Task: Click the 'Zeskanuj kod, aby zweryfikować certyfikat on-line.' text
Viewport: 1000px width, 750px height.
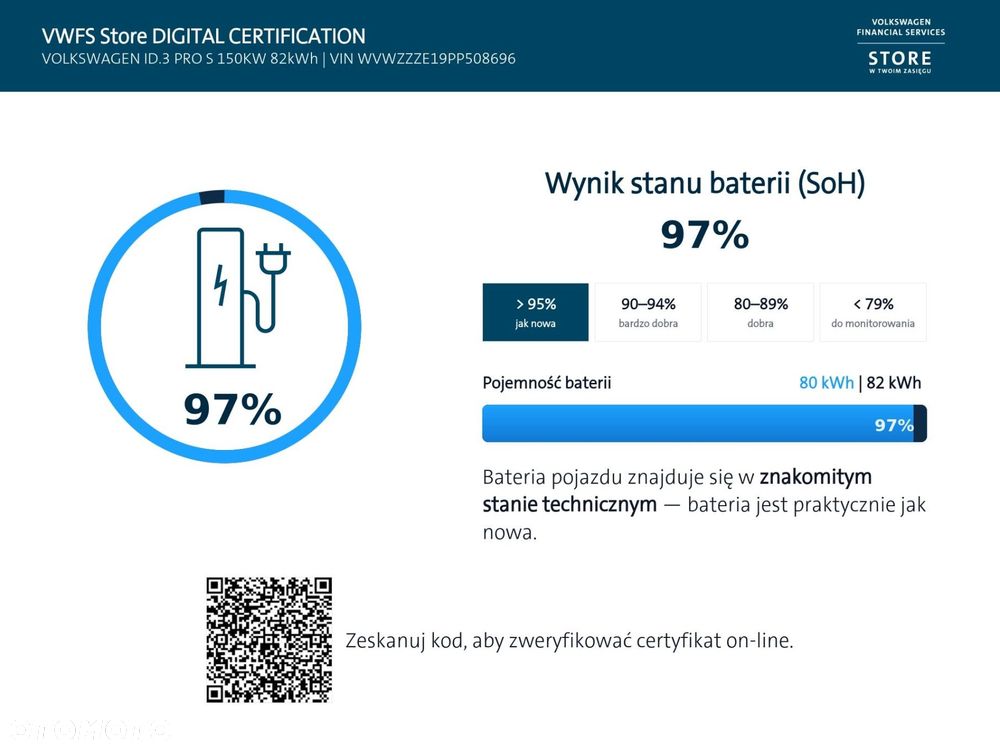Action: [569, 640]
